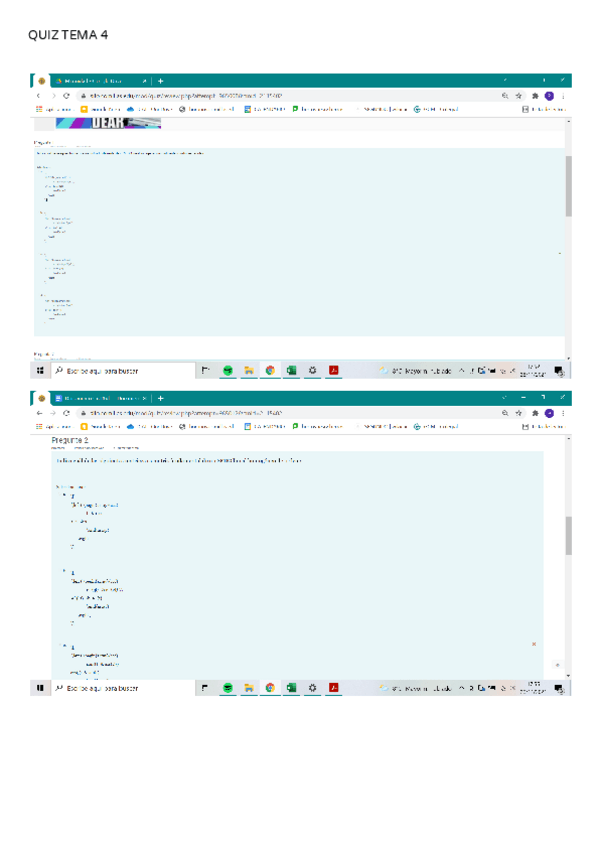Open Chrome from the upper taskbar
This screenshot has width=600, height=848.
point(270,370)
